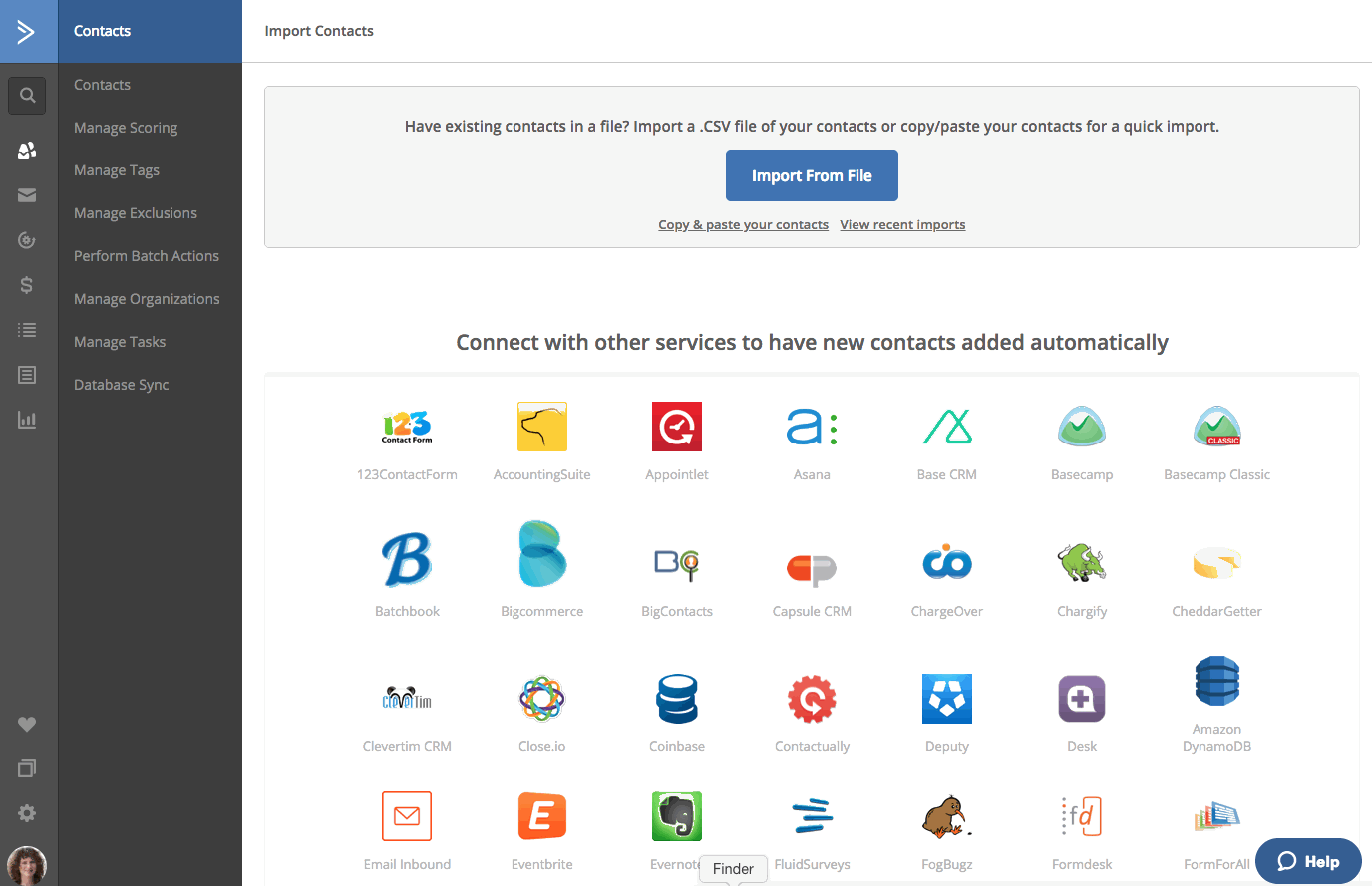Screen dimensions: 1372x886
Task: Open the Lists icon in sidebar
Action: [27, 330]
